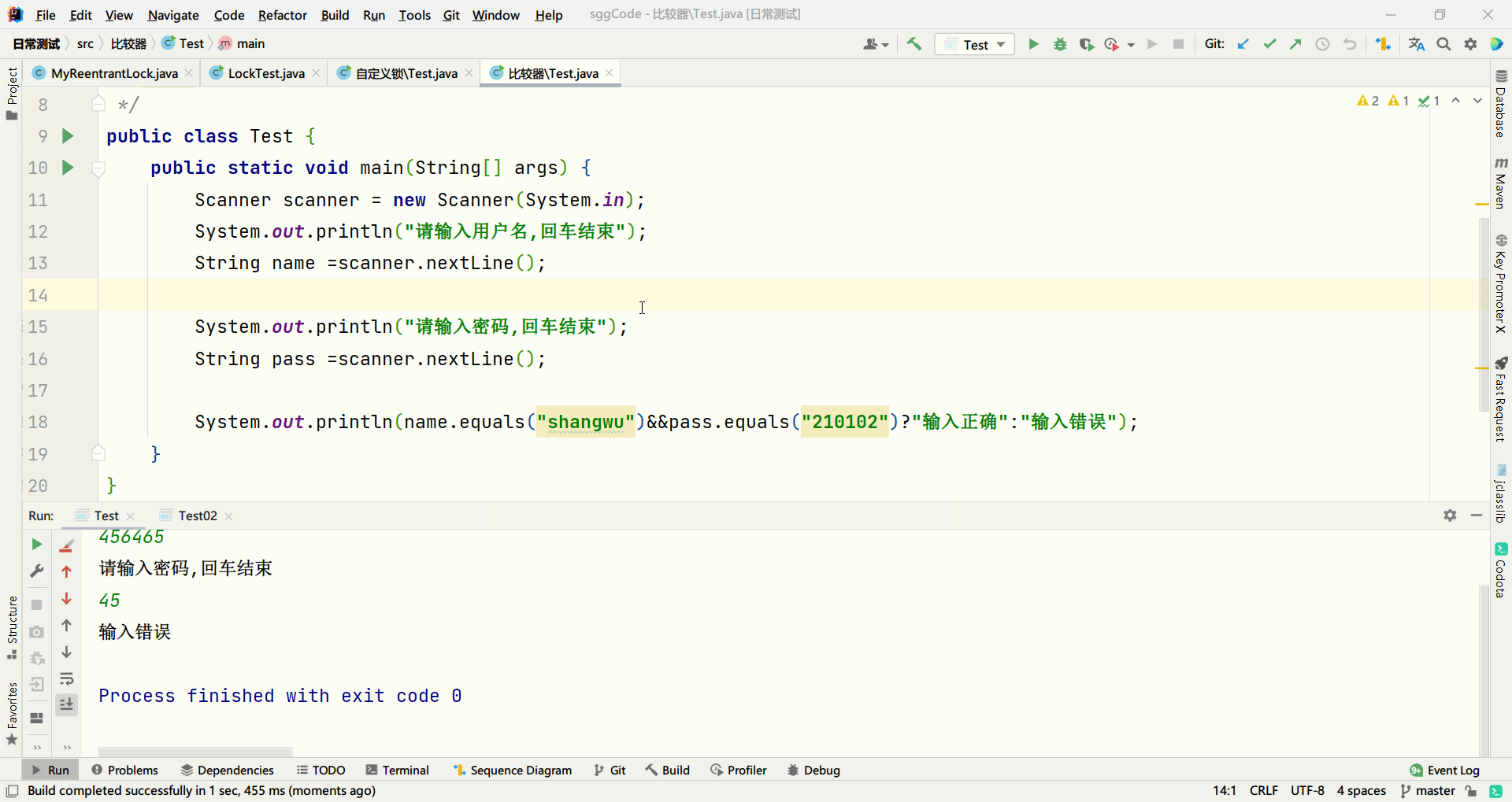The image size is (1512, 802).
Task: Open the Event Log
Action: tap(1445, 770)
